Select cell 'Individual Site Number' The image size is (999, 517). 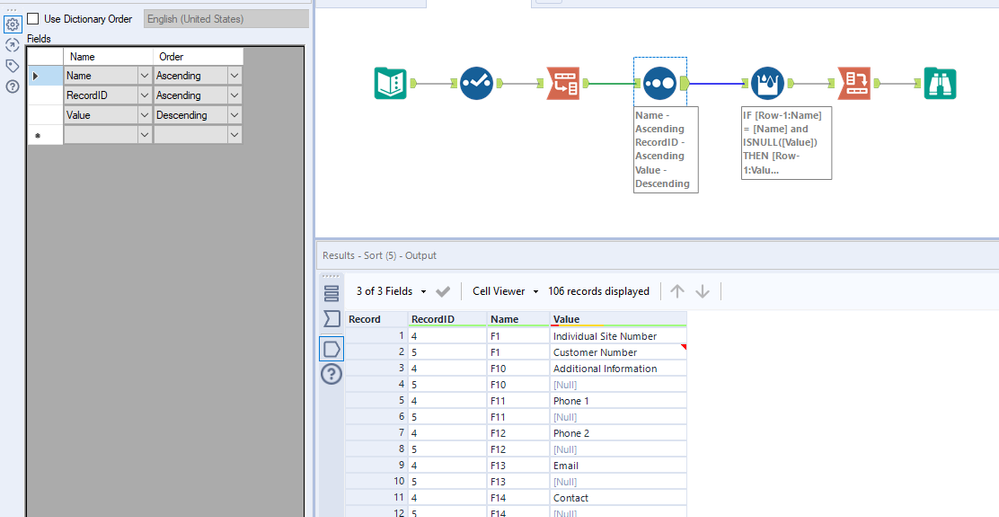pyautogui.click(x=618, y=336)
